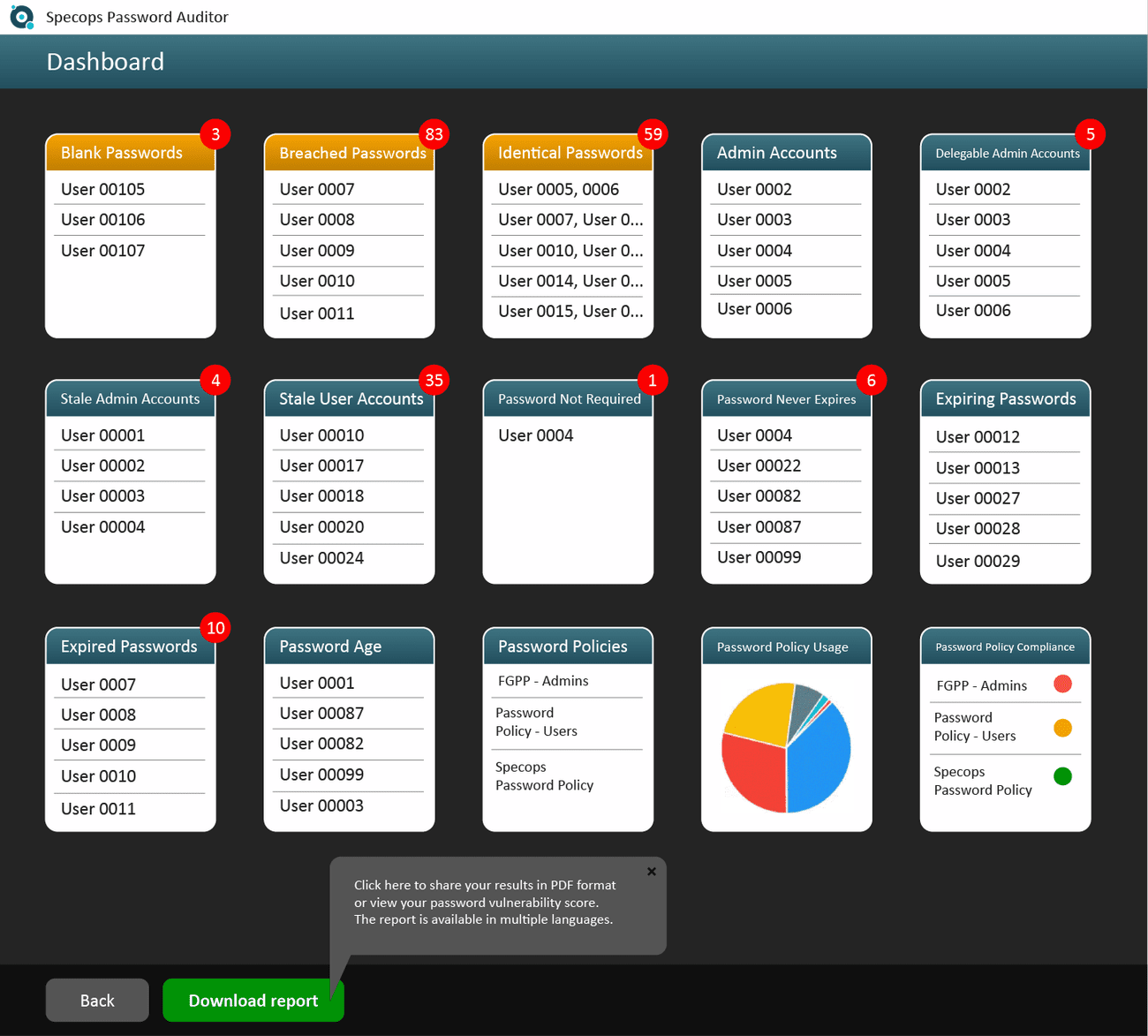Click the Blank Passwords count badge

point(215,134)
